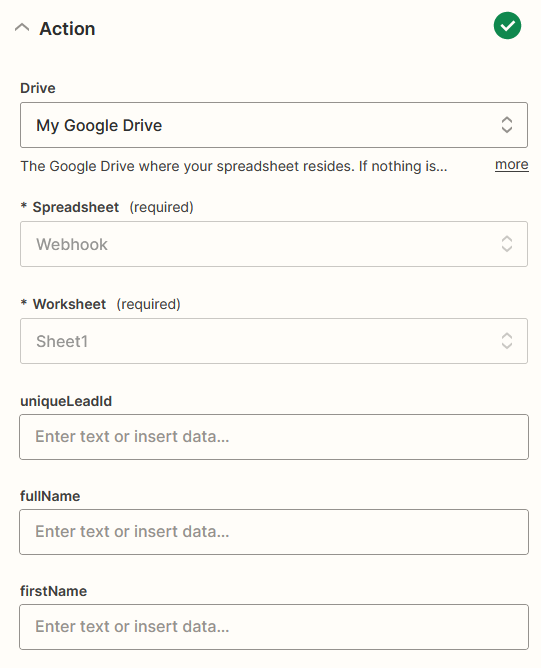
Task: Click the up-down arrows in Drive field
Action: (x=506, y=125)
